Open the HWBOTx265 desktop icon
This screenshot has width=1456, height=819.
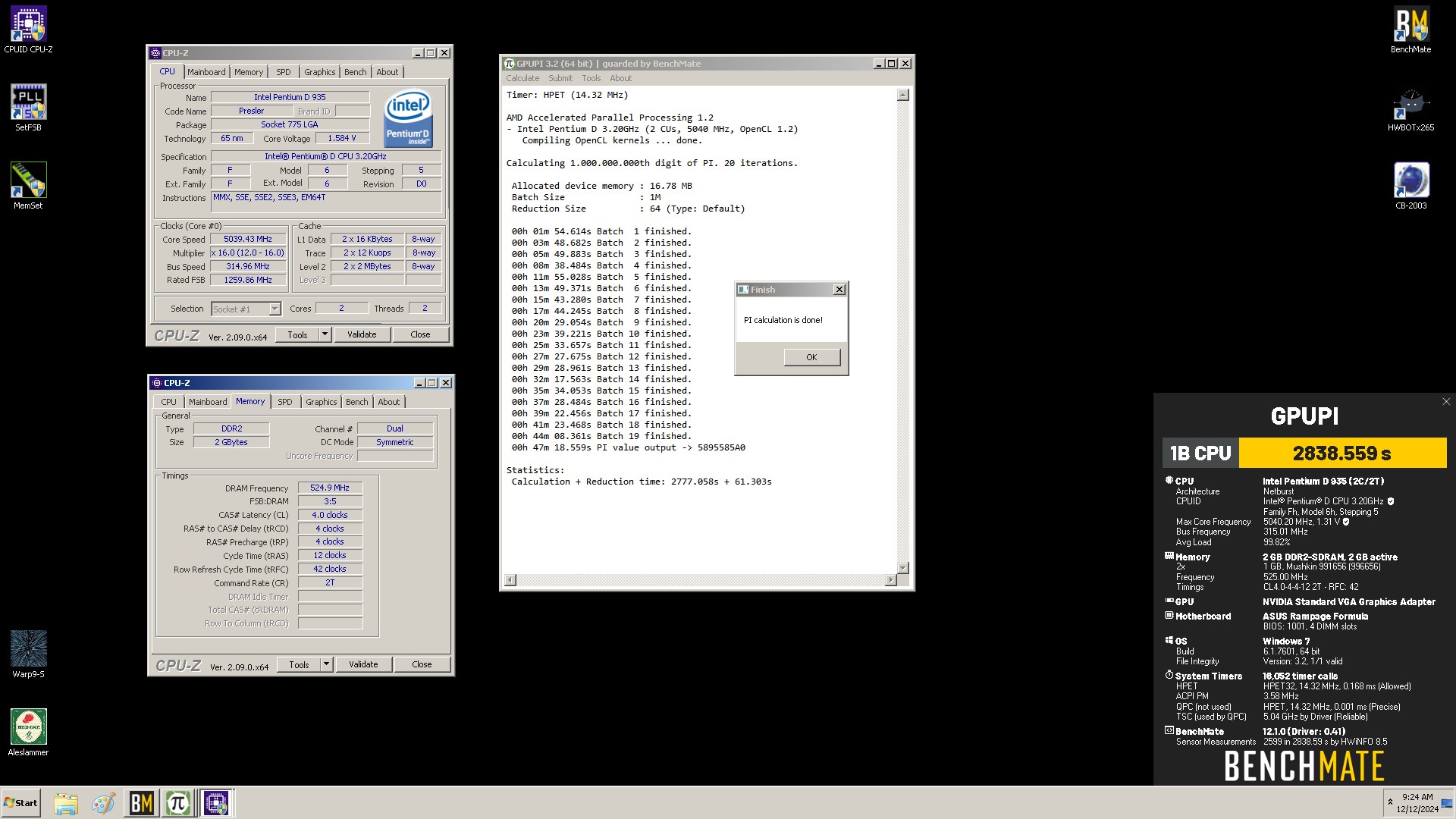tap(1410, 108)
